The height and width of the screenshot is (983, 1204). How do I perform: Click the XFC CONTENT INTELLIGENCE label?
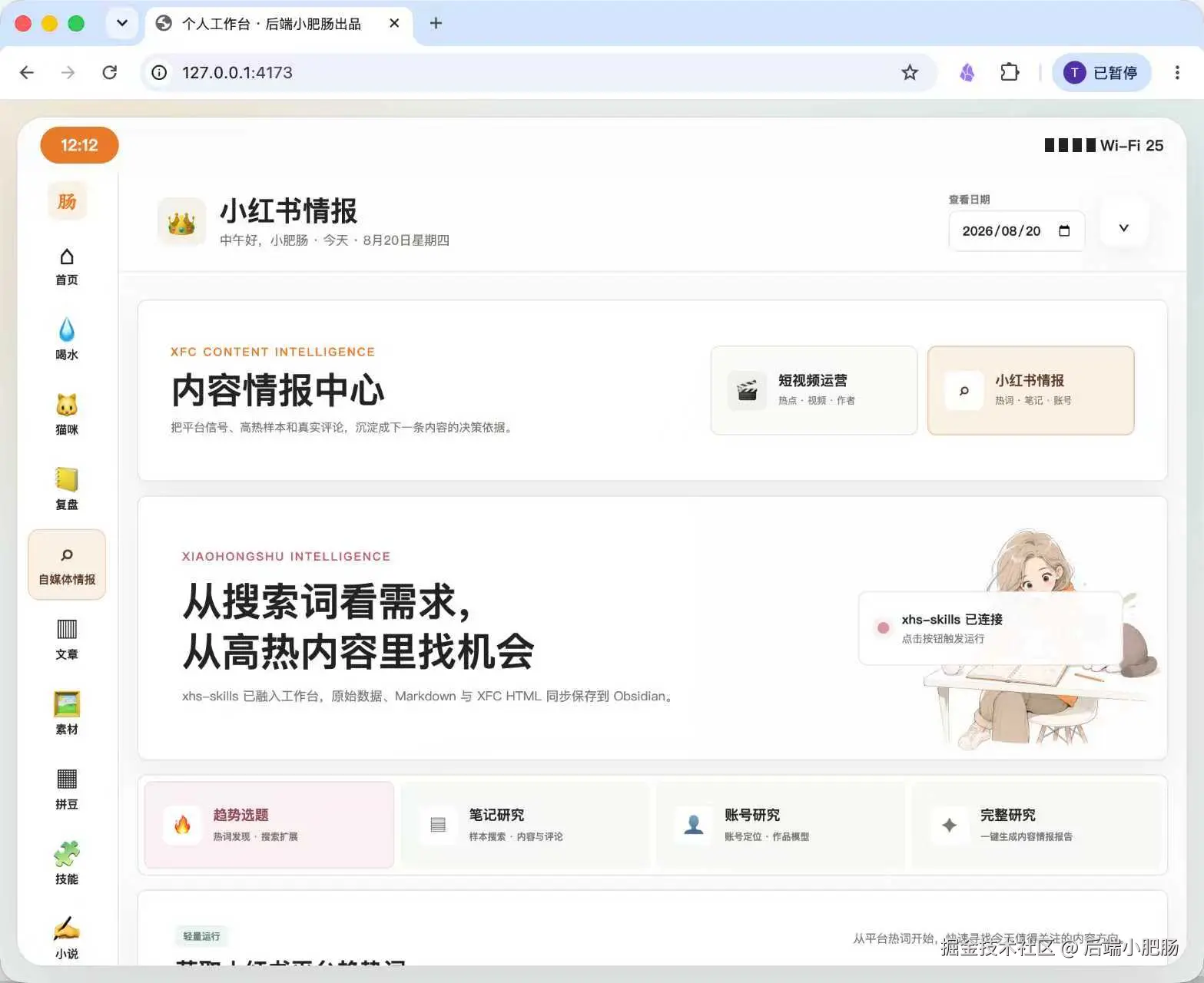point(273,352)
